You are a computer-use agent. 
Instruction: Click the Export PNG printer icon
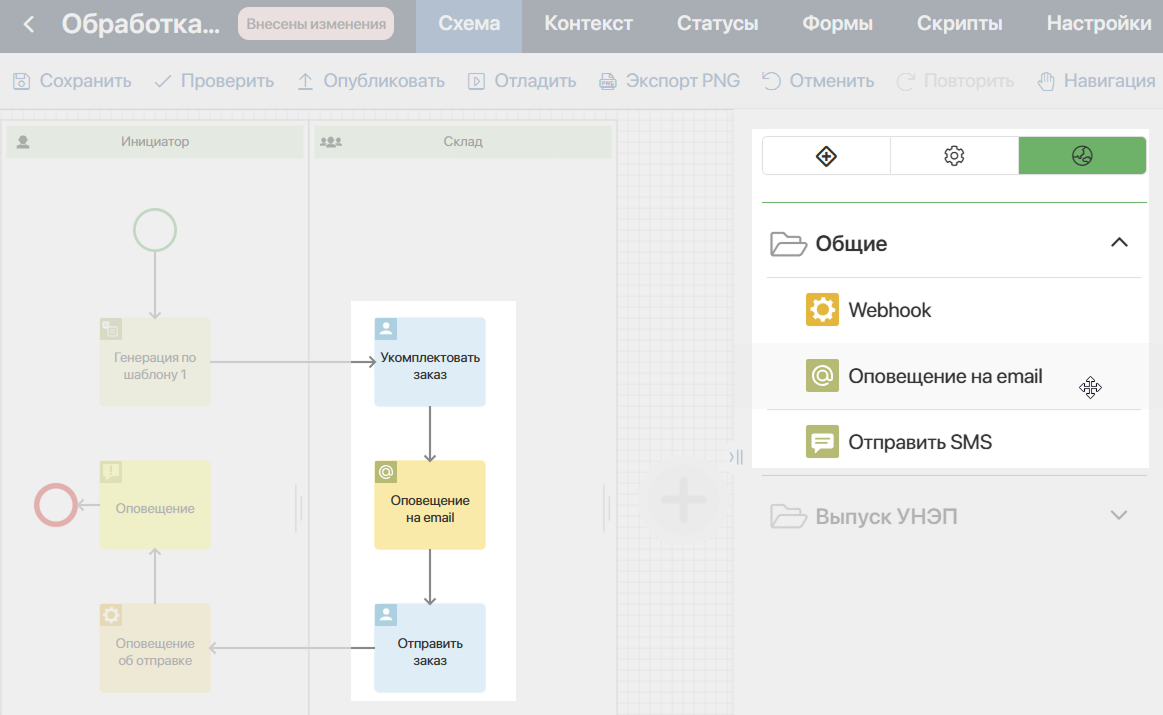[x=607, y=81]
